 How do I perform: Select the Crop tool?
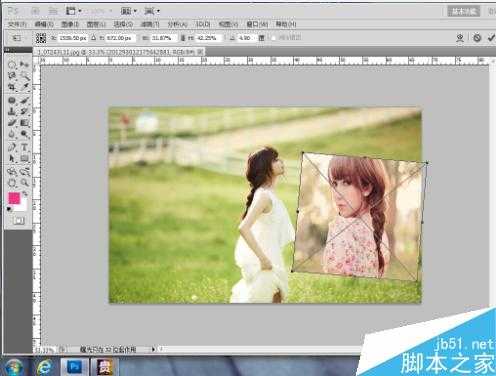[12, 87]
